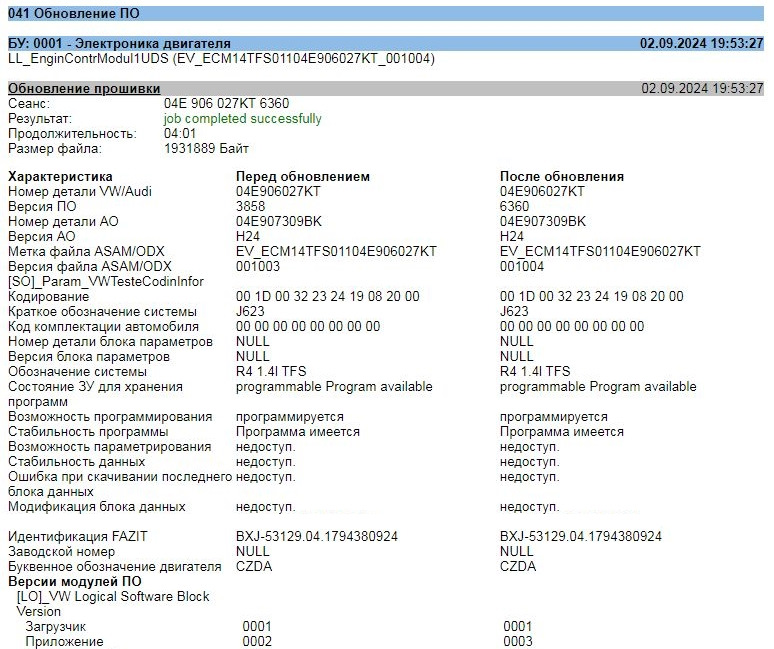This screenshot has width=774, height=649.
Task: Click the '041 Обновление ПО' header
Action: [x=74, y=13]
